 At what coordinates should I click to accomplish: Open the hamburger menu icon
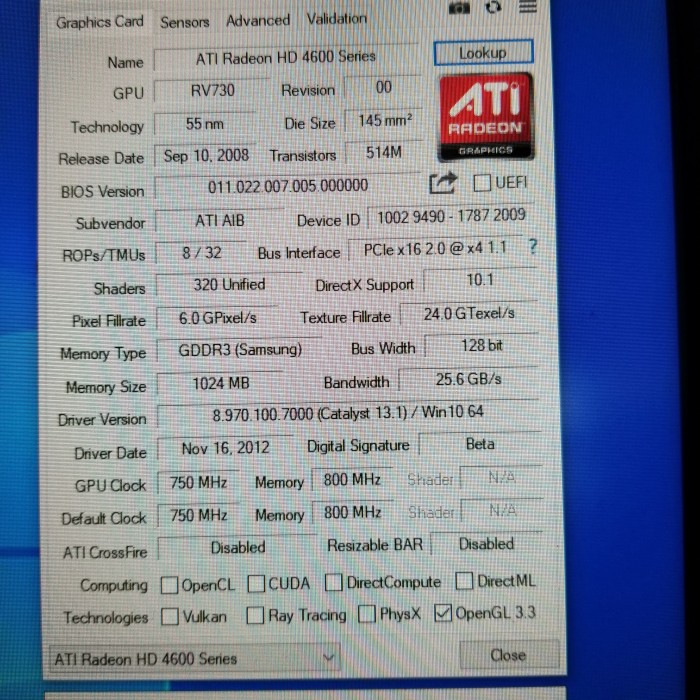(x=527, y=6)
